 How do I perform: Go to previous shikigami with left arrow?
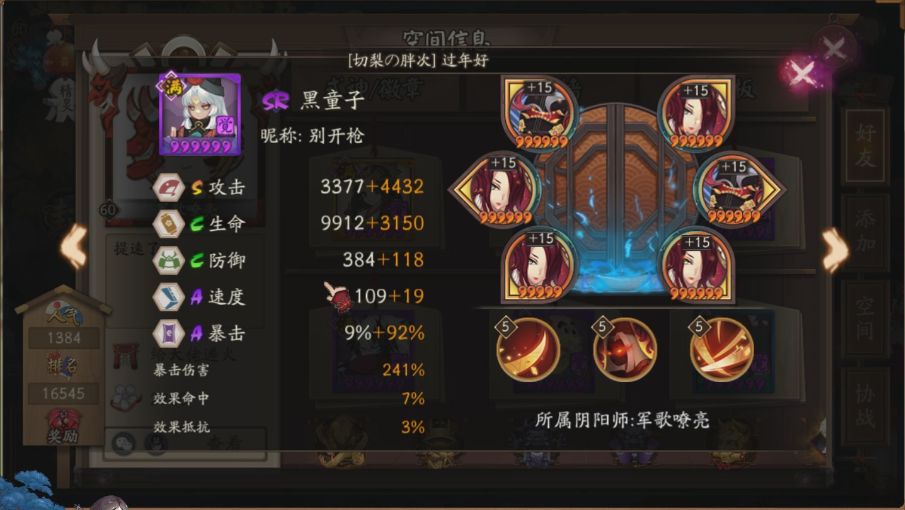point(74,247)
